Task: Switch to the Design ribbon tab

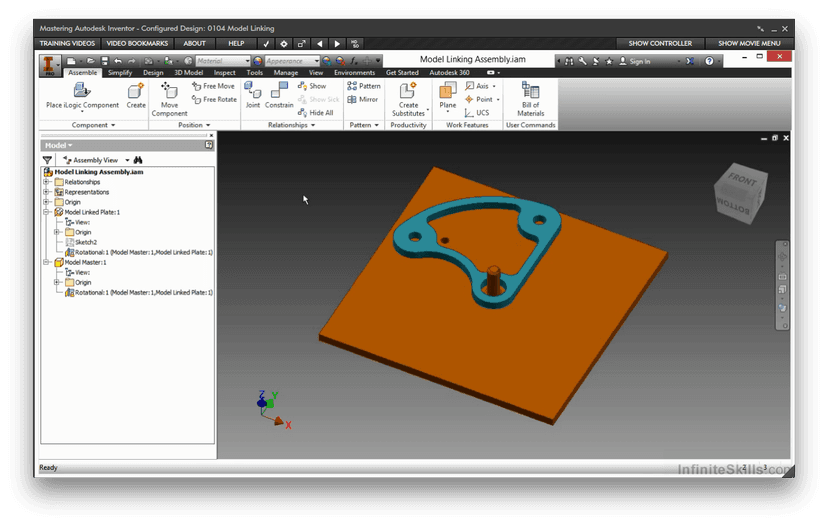Action: pyautogui.click(x=153, y=72)
